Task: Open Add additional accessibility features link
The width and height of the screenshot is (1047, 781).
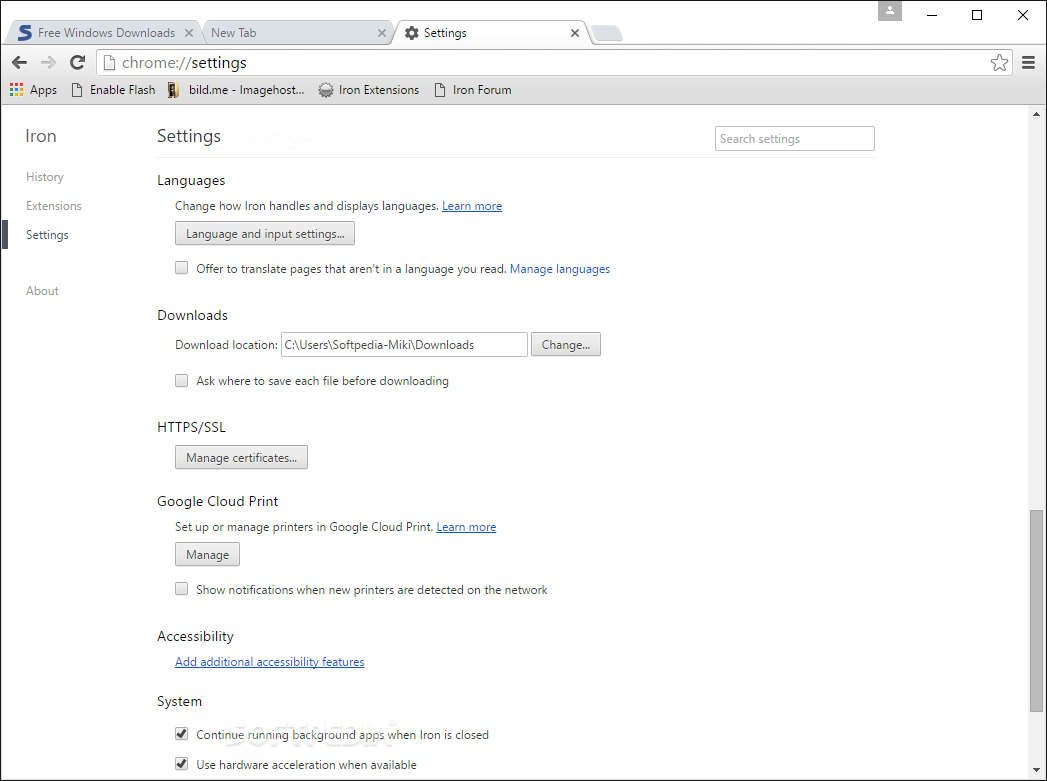Action: 270,662
